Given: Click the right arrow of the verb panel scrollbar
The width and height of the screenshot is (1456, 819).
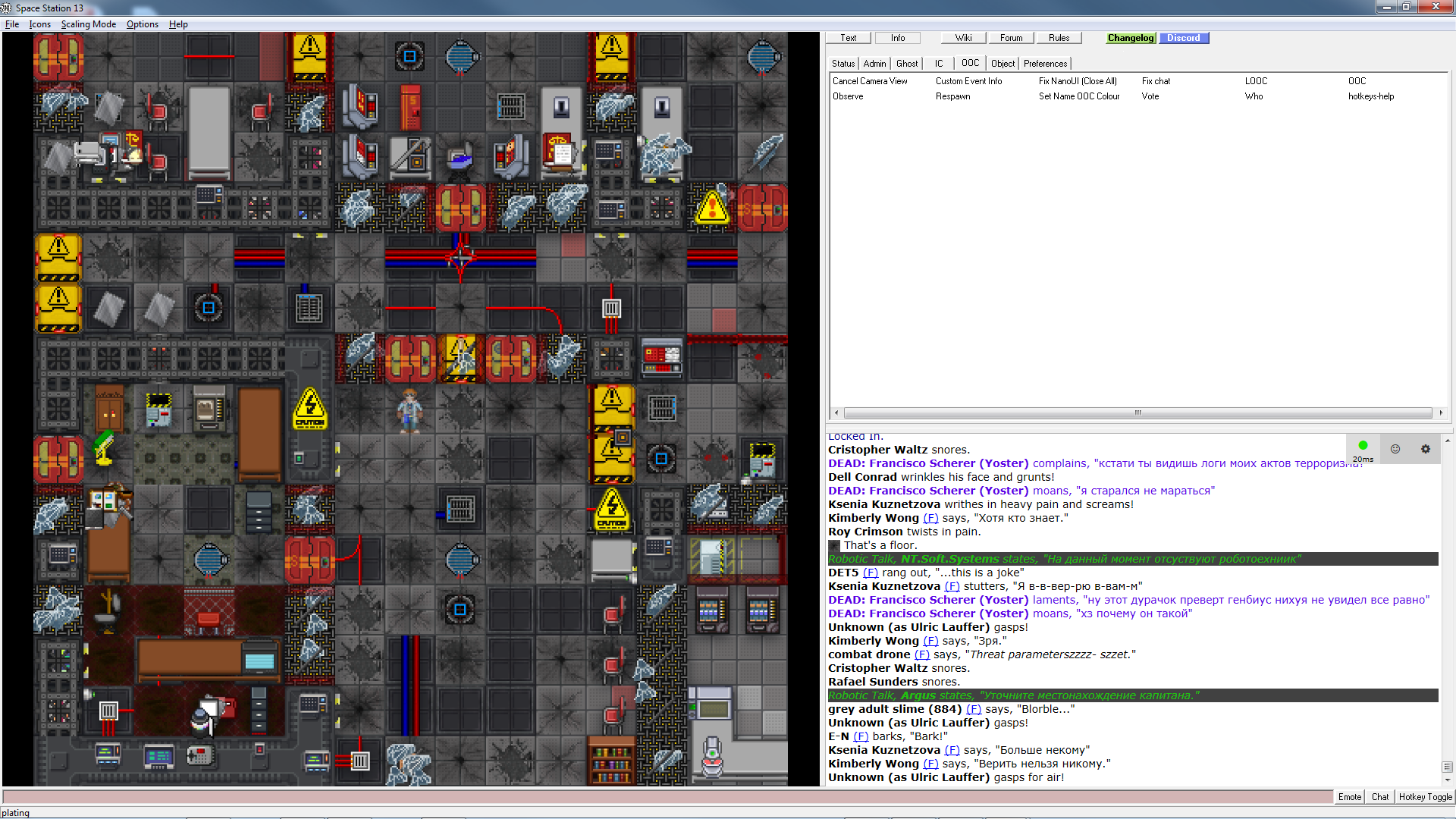Looking at the screenshot, I should [x=1441, y=413].
